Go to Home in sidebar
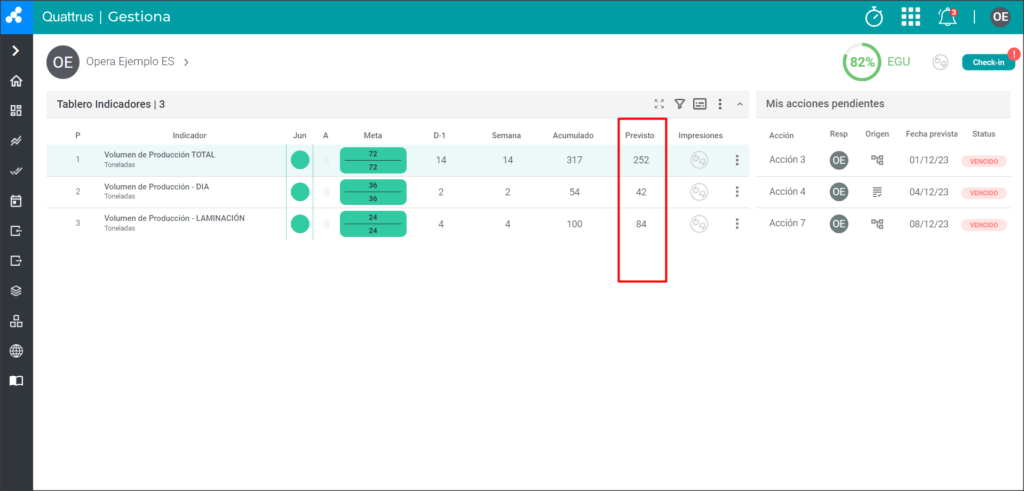This screenshot has height=491, width=1024. [x=16, y=81]
